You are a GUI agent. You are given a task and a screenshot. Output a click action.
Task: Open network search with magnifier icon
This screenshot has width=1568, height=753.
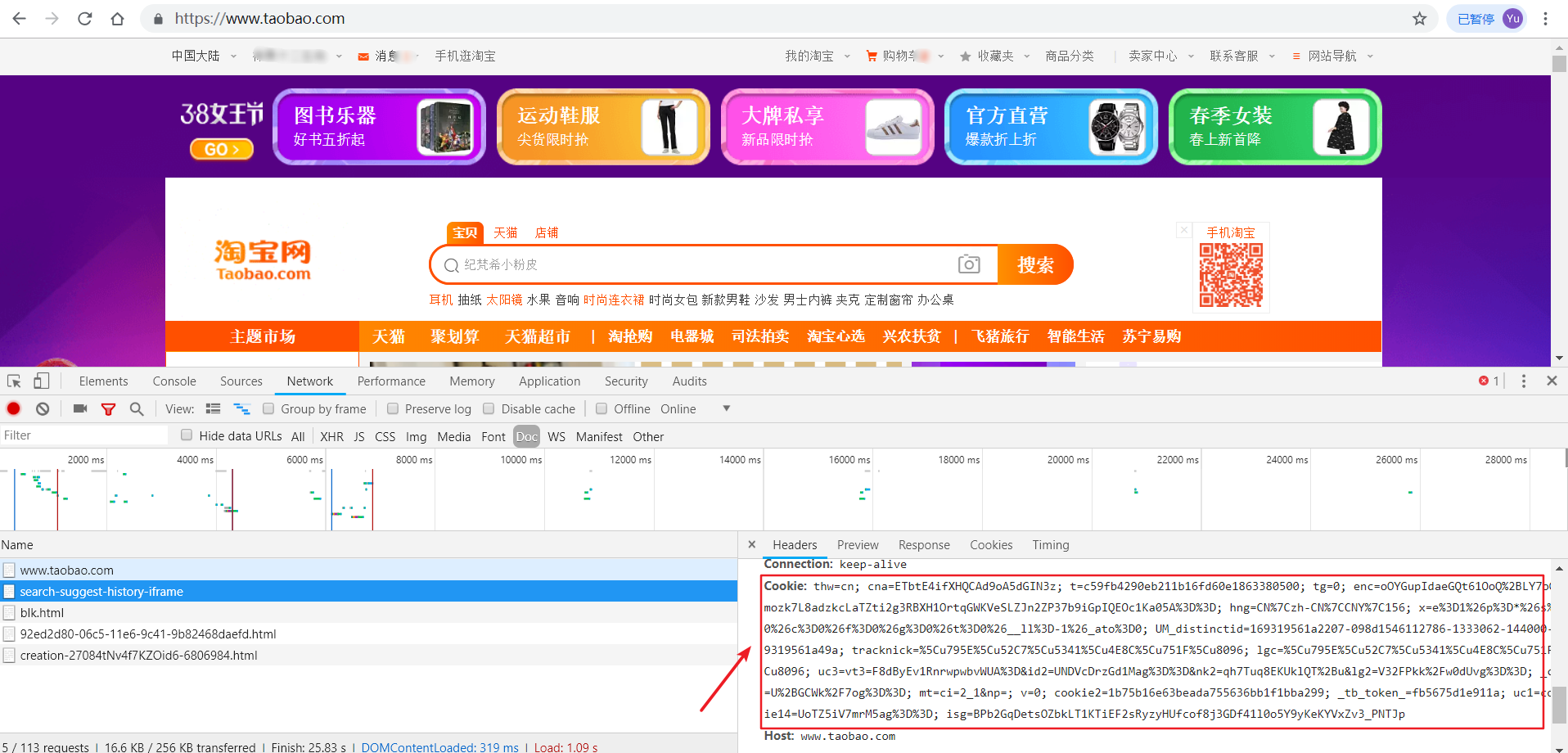tap(137, 408)
